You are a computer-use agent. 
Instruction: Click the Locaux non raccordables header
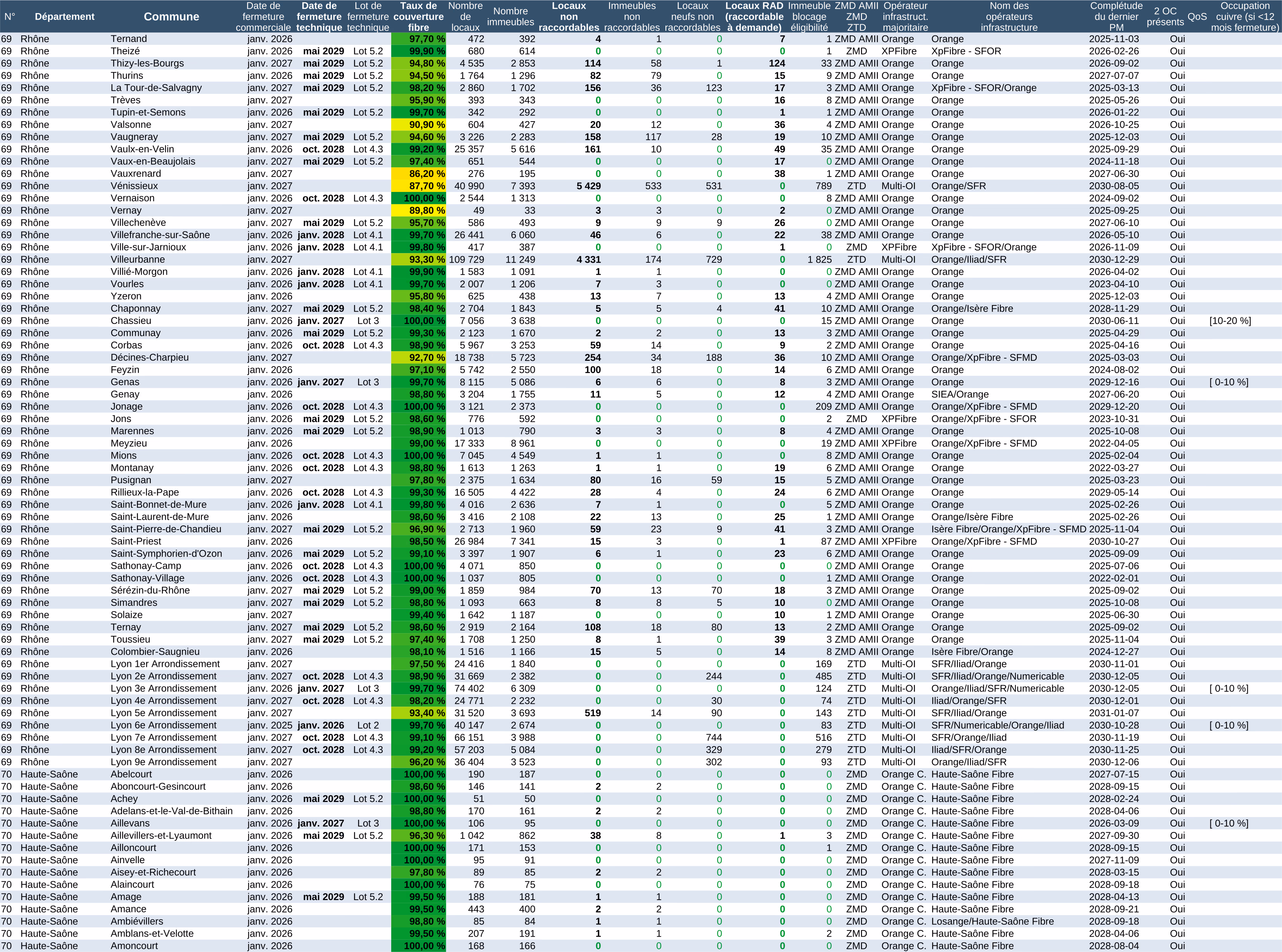click(569, 17)
